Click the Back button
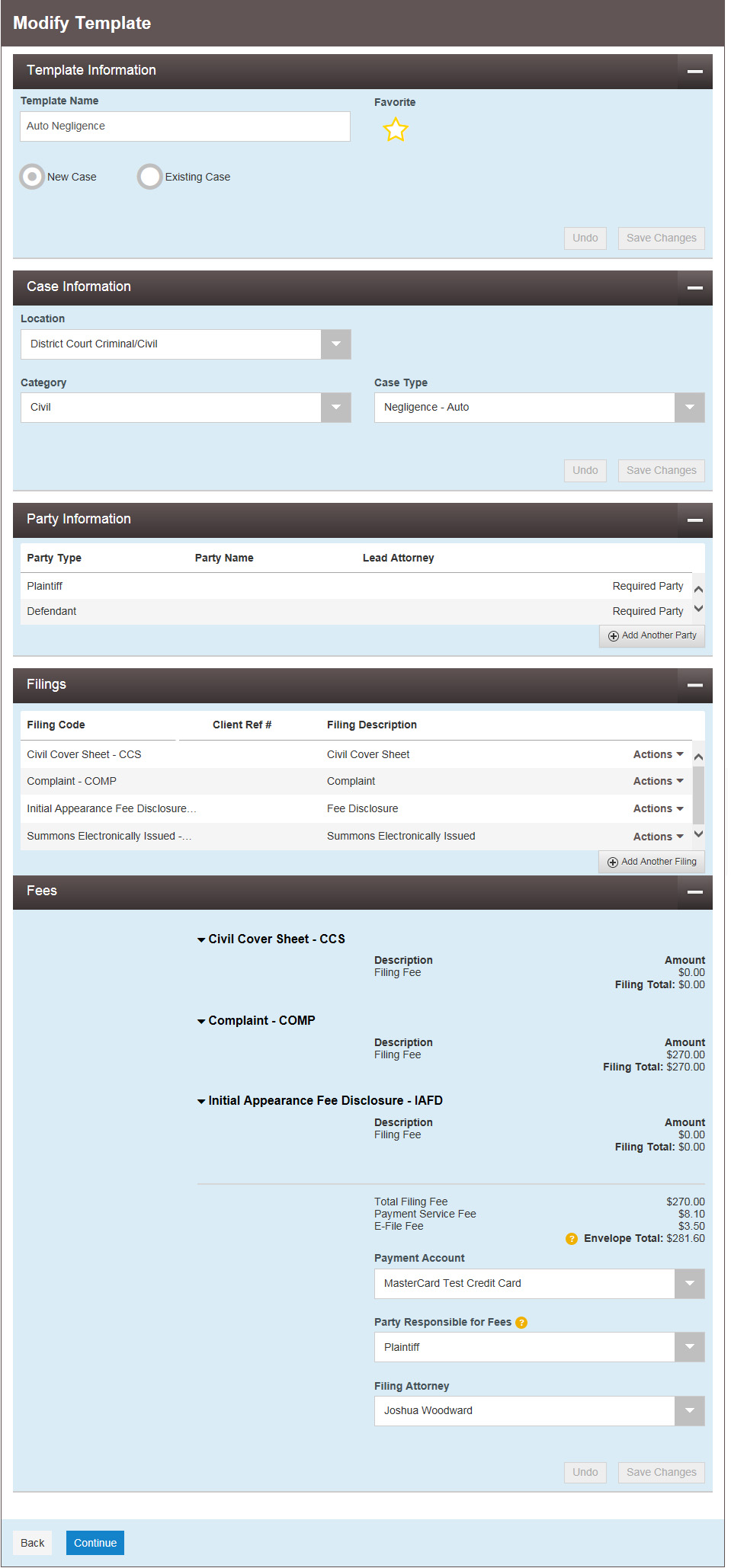 [x=33, y=1543]
